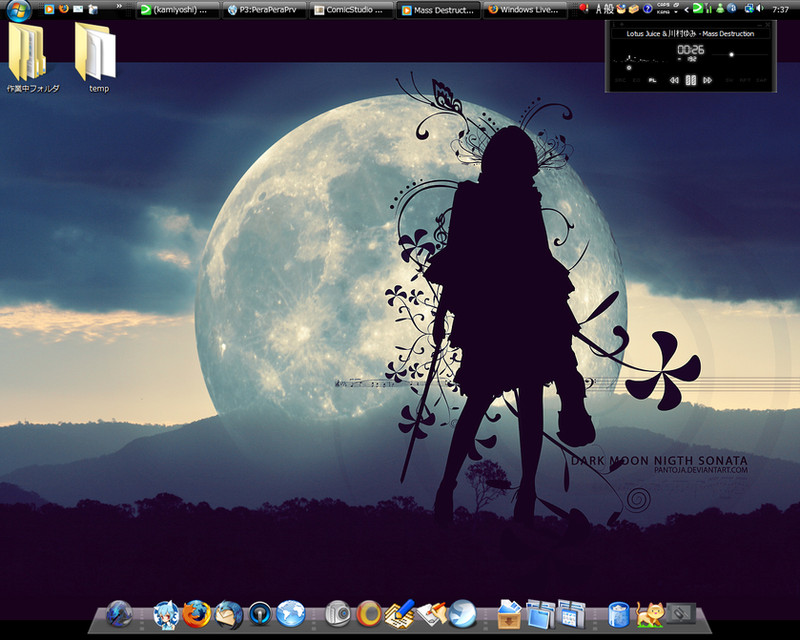Click the seek position knob in media player
Screen dimensions: 800x640
(x=629, y=68)
